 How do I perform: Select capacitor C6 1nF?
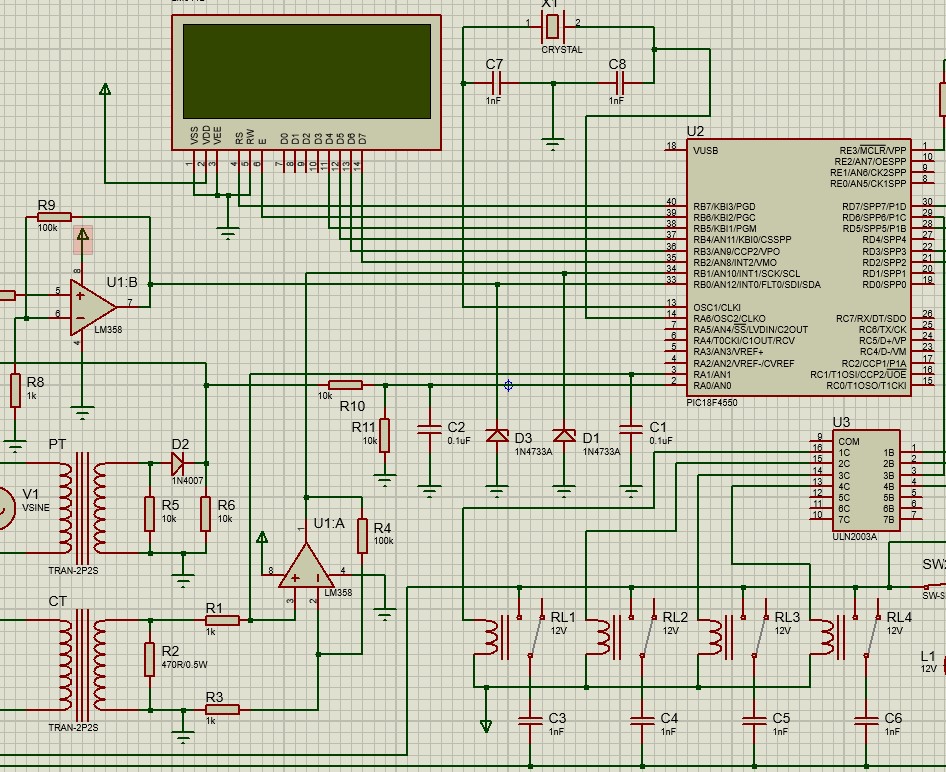coord(866,720)
